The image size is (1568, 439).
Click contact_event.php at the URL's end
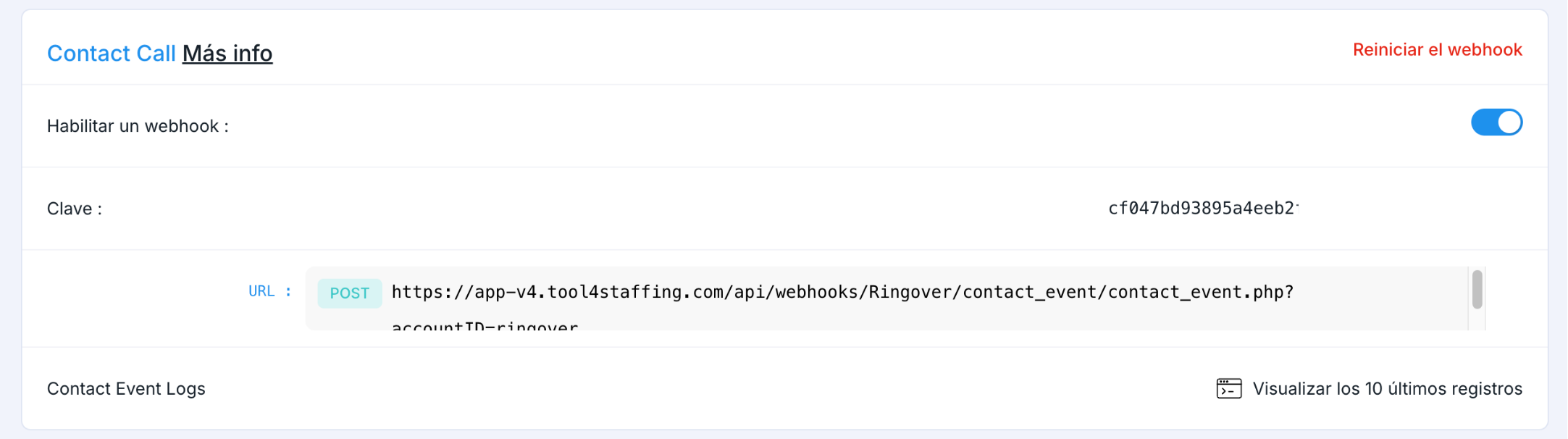coord(1195,292)
